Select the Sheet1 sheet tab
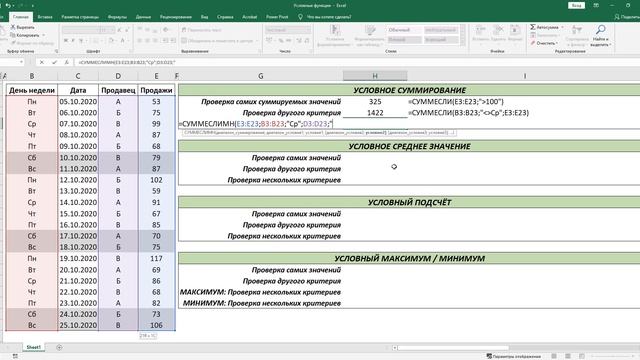The width and height of the screenshot is (640, 360). (x=33, y=347)
